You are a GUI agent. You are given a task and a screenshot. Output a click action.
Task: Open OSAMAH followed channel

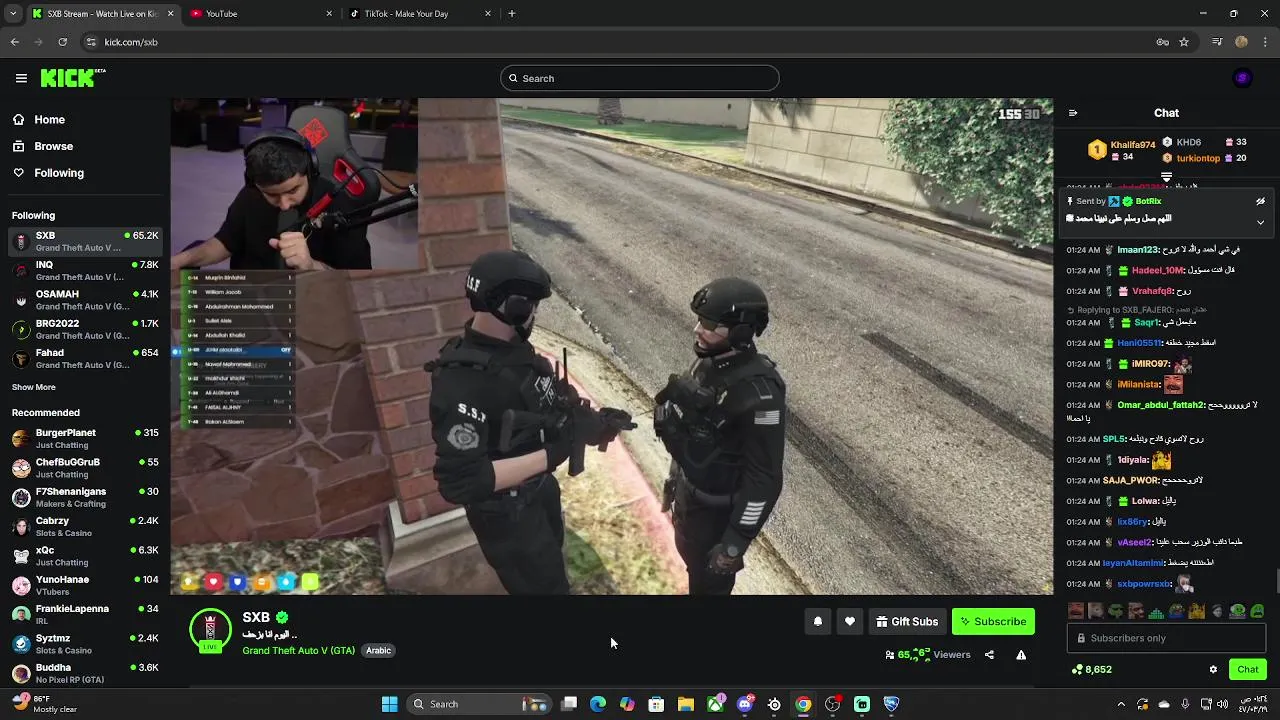(85, 300)
